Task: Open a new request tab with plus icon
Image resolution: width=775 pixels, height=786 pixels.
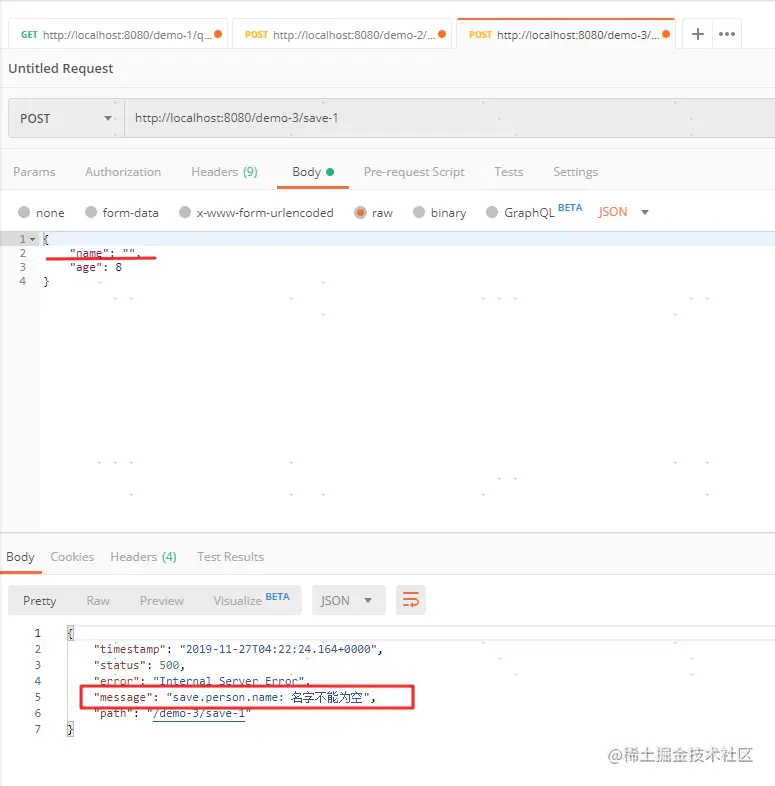Action: (697, 34)
